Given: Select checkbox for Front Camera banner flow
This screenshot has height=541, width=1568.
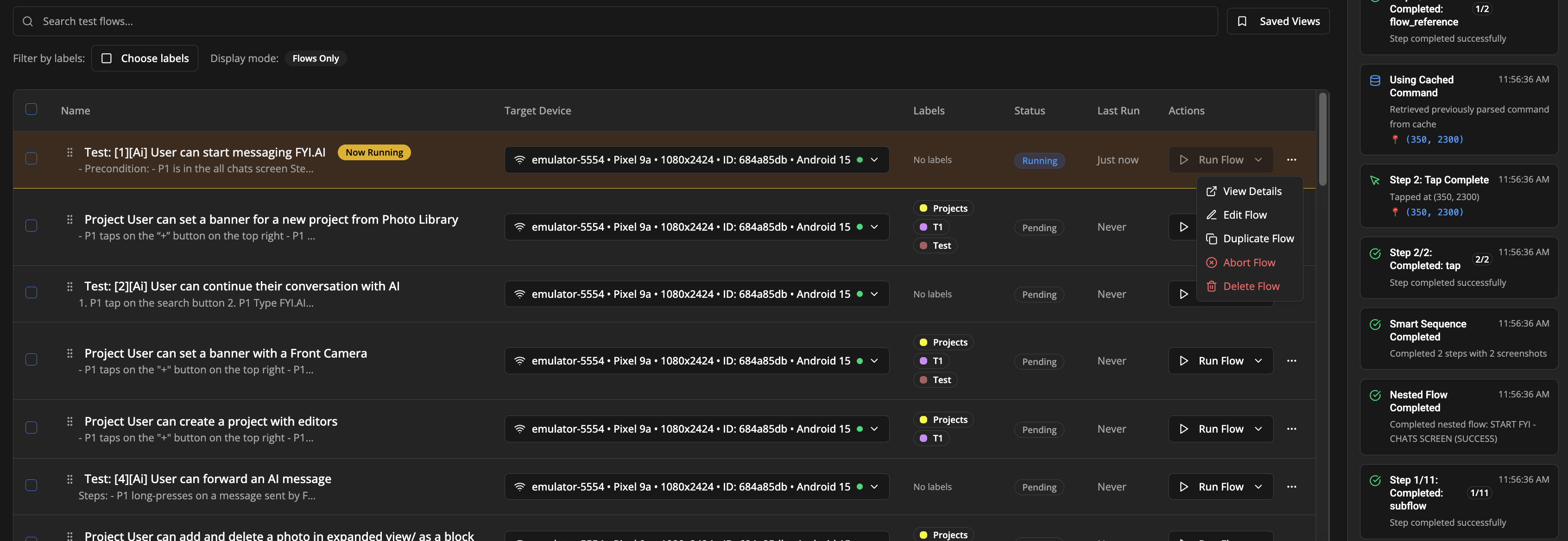Looking at the screenshot, I should (x=31, y=359).
